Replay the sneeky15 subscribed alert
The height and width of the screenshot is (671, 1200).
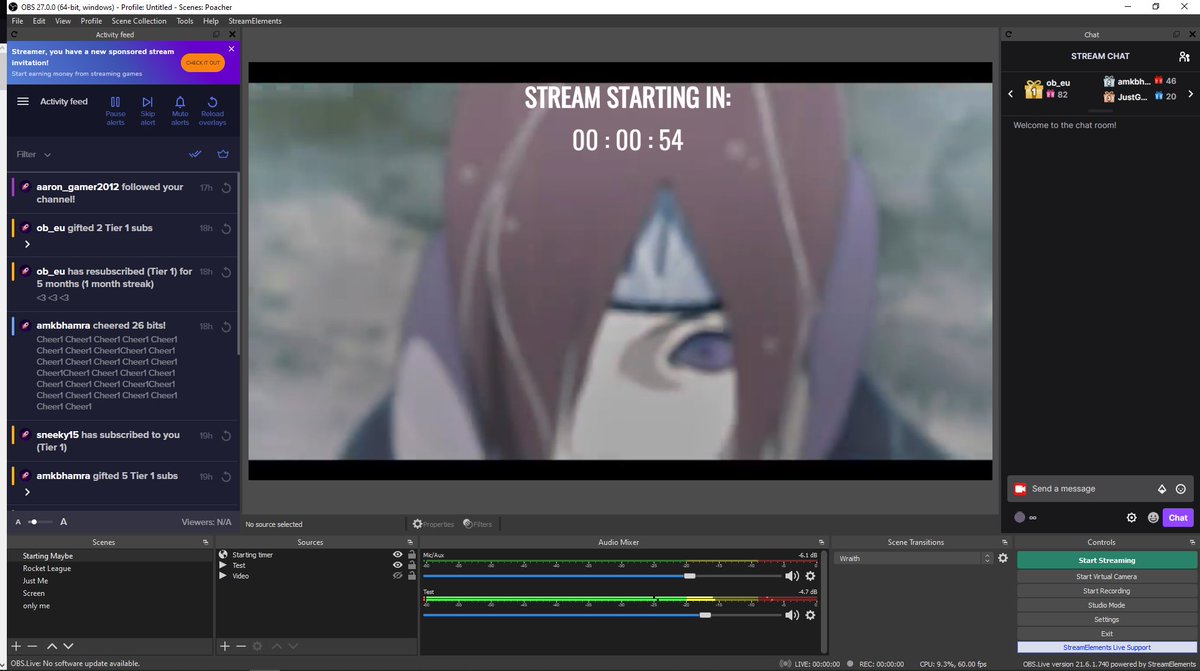pyautogui.click(x=226, y=436)
